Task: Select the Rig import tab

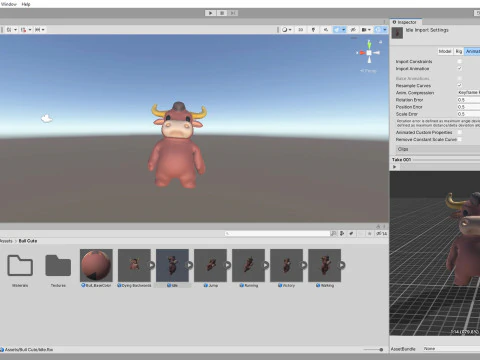Action: (x=459, y=51)
